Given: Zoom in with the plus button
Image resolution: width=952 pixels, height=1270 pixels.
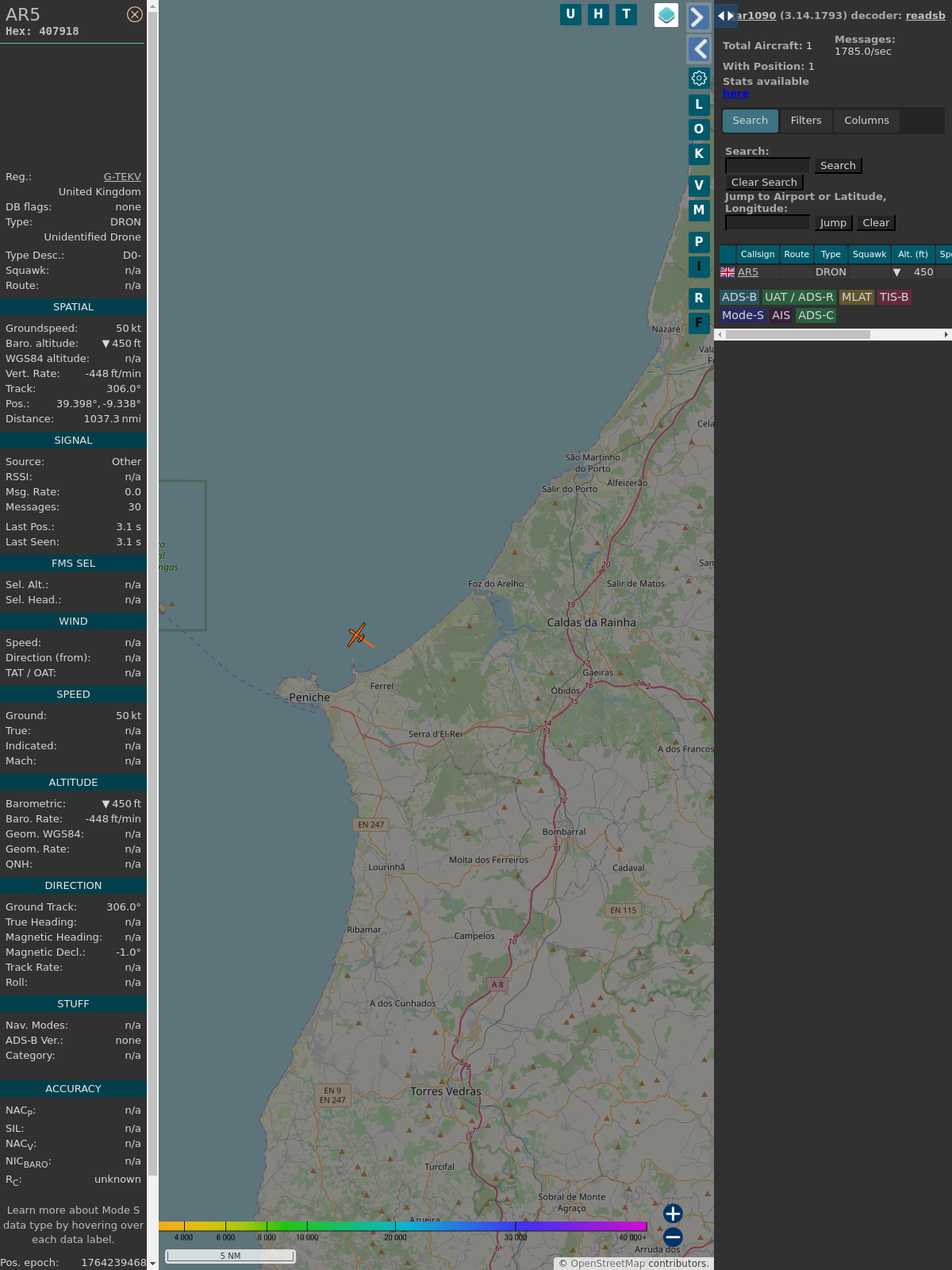Looking at the screenshot, I should pyautogui.click(x=673, y=1214).
